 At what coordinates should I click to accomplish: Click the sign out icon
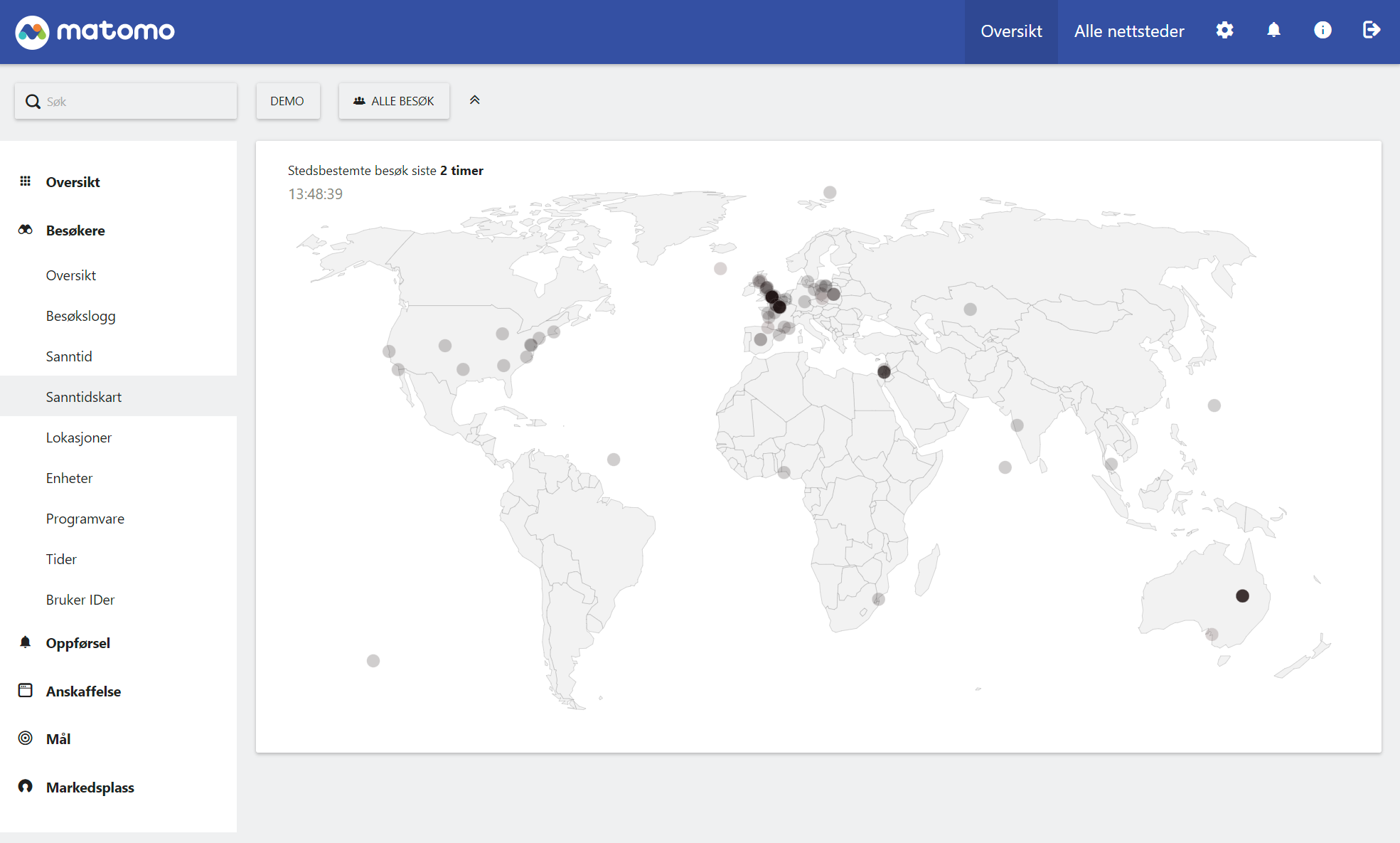[x=1371, y=31]
